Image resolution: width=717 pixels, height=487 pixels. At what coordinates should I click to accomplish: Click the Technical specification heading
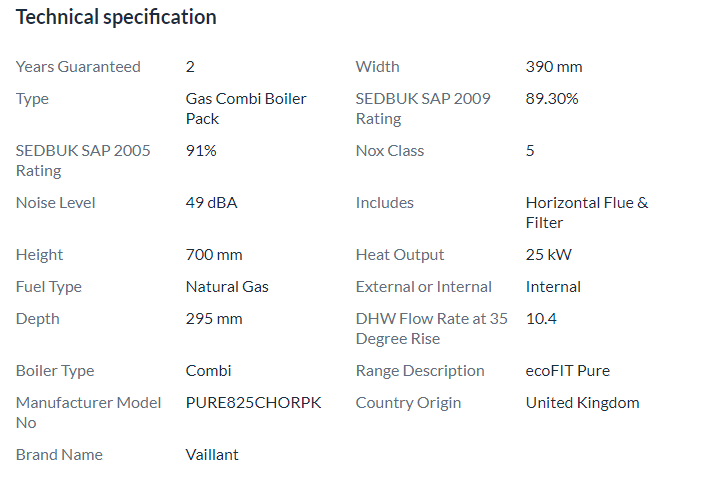[116, 18]
